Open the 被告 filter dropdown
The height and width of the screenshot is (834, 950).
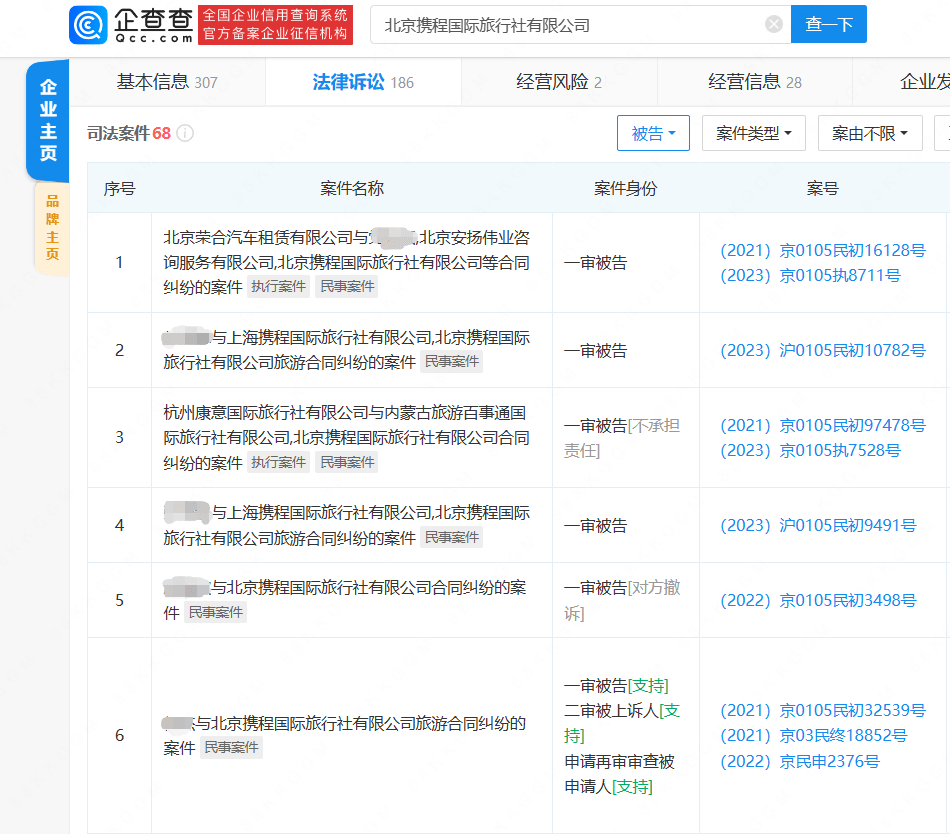point(653,133)
